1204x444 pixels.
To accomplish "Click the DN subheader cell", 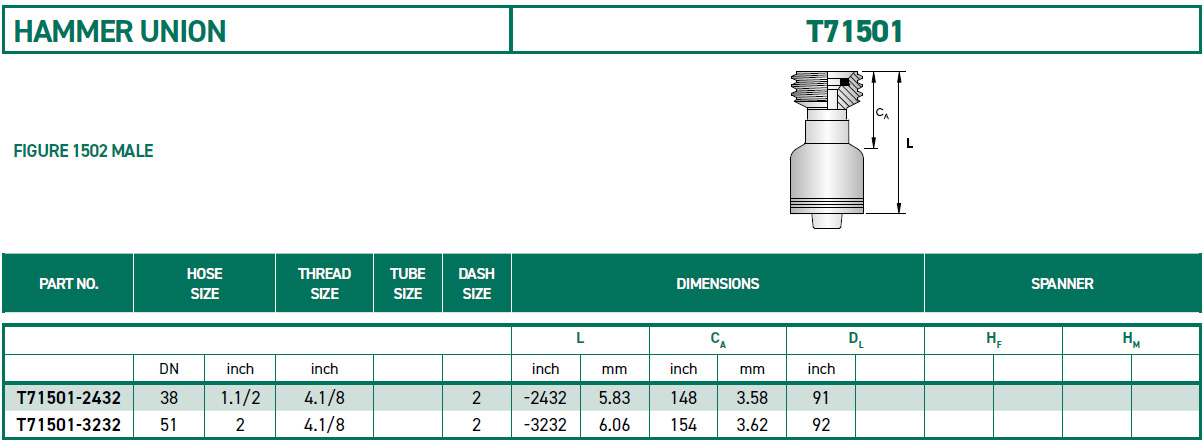I will [169, 369].
